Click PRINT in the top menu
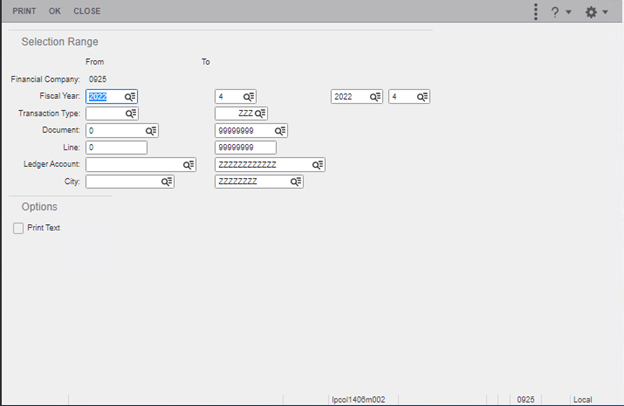Image resolution: width=624 pixels, height=406 pixels. point(24,11)
